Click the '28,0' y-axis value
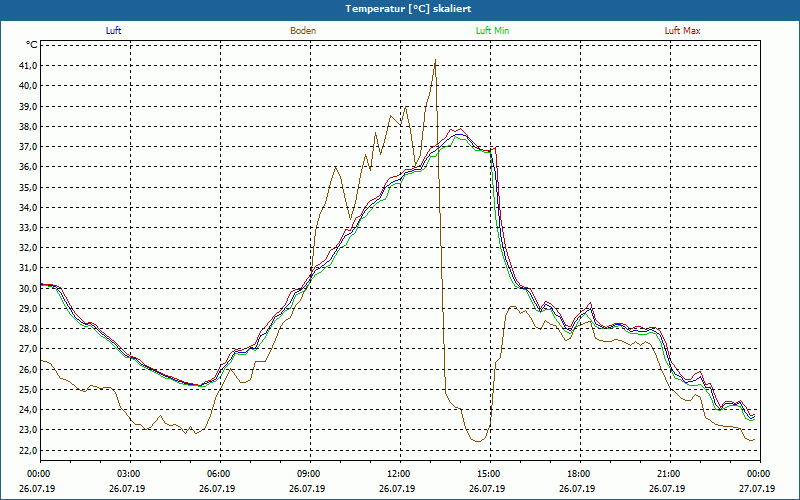Viewport: 800px width, 500px height. coord(29,329)
